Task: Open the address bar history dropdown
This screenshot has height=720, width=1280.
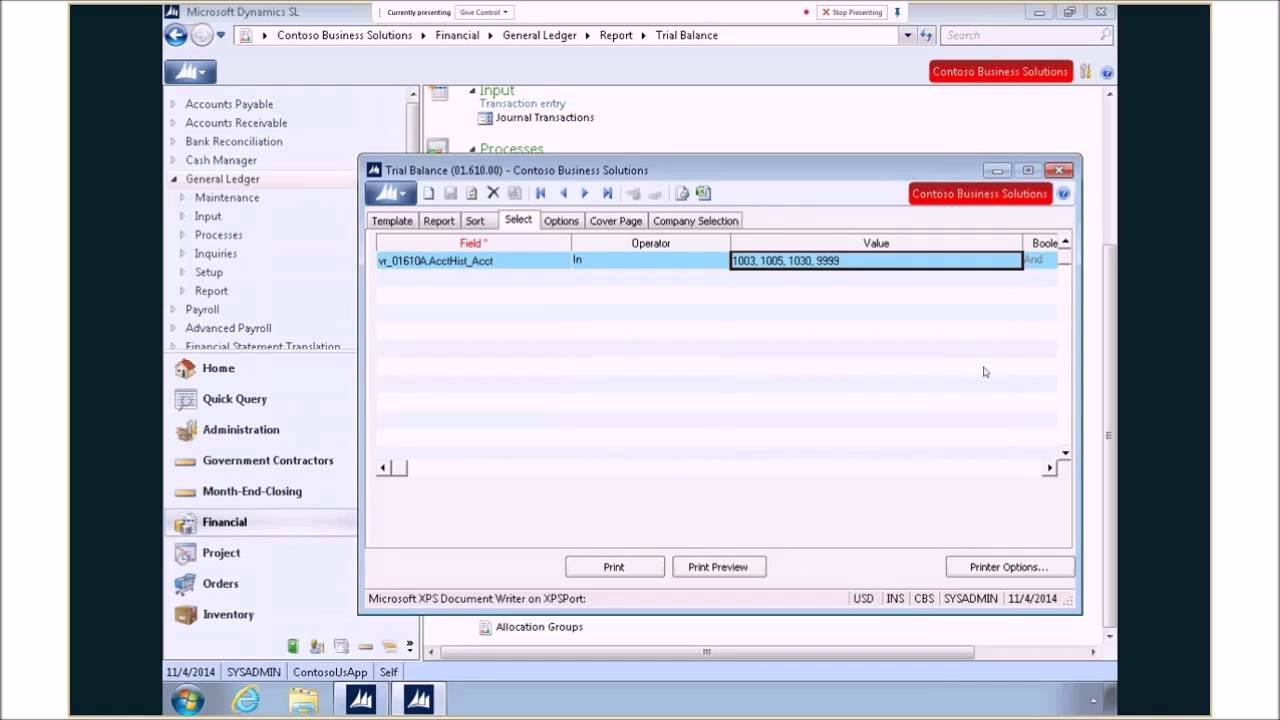Action: [907, 35]
